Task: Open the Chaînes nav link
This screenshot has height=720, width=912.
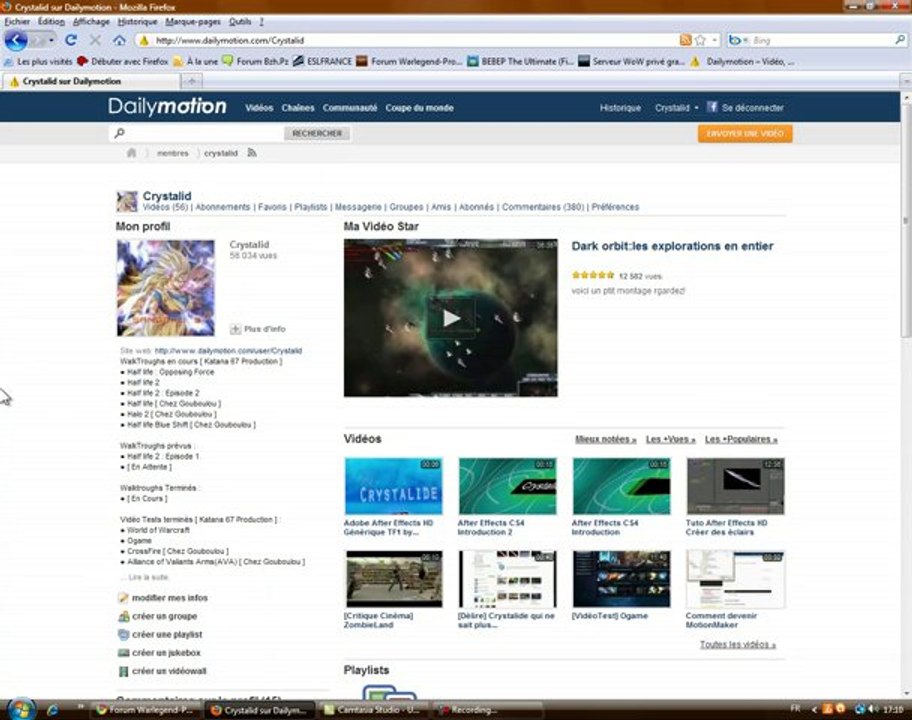Action: pyautogui.click(x=298, y=108)
